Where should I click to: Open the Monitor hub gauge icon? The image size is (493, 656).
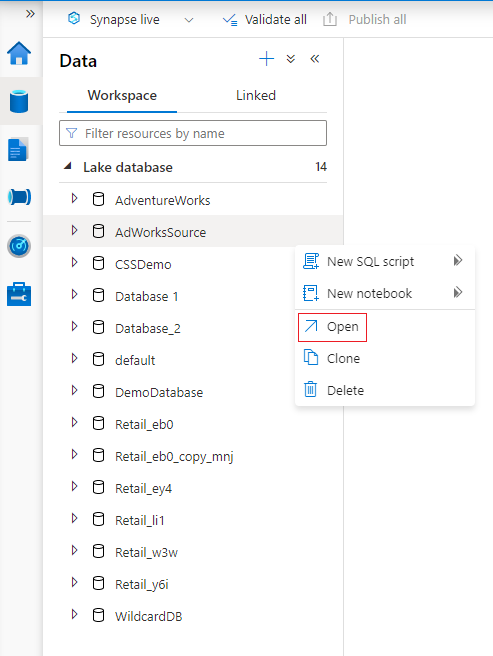19,246
